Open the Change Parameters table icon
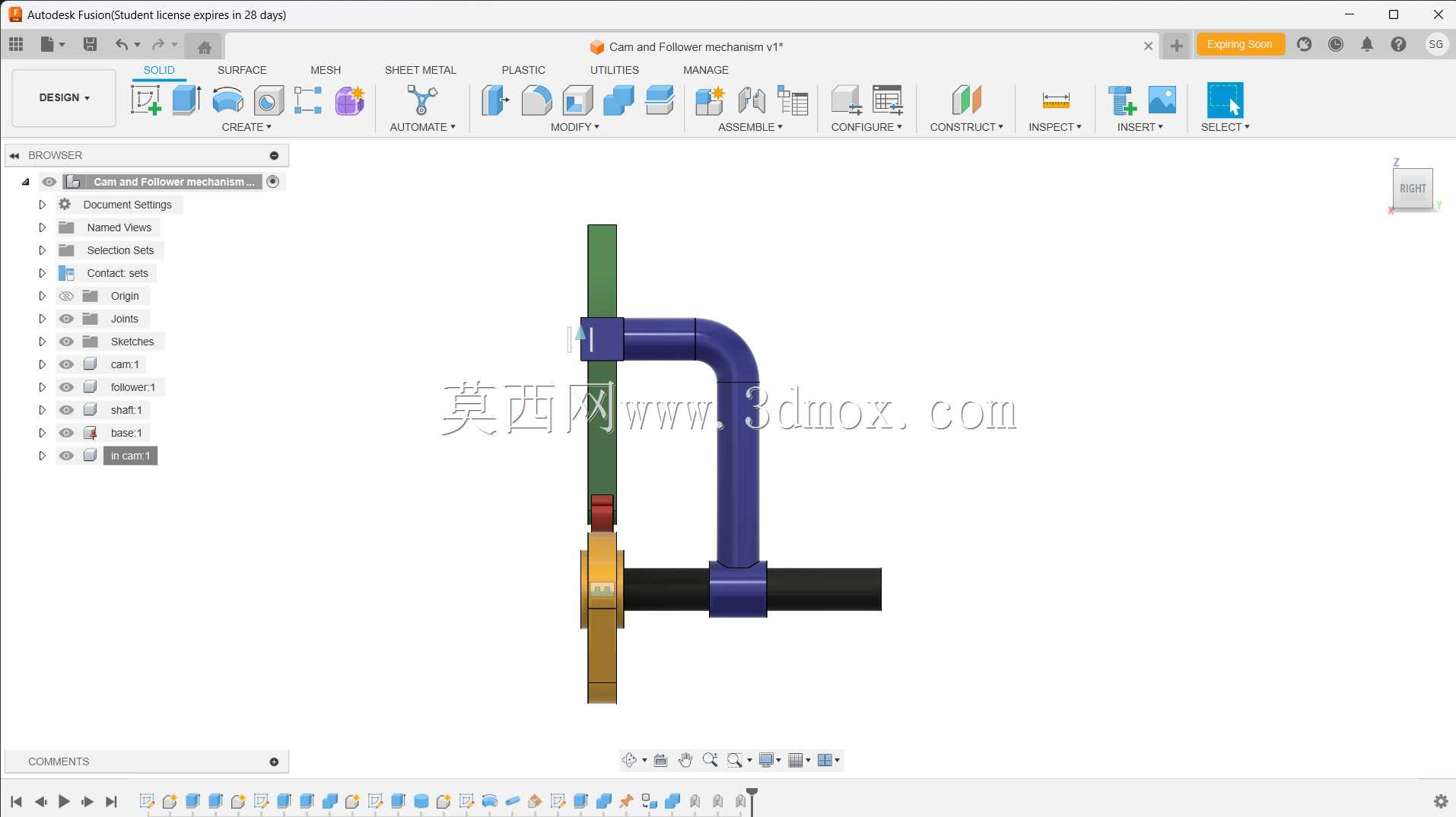This screenshot has width=1456, height=817. click(887, 100)
